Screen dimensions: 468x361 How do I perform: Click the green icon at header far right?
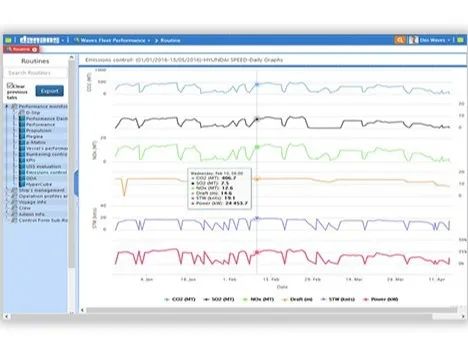pyautogui.click(x=460, y=40)
